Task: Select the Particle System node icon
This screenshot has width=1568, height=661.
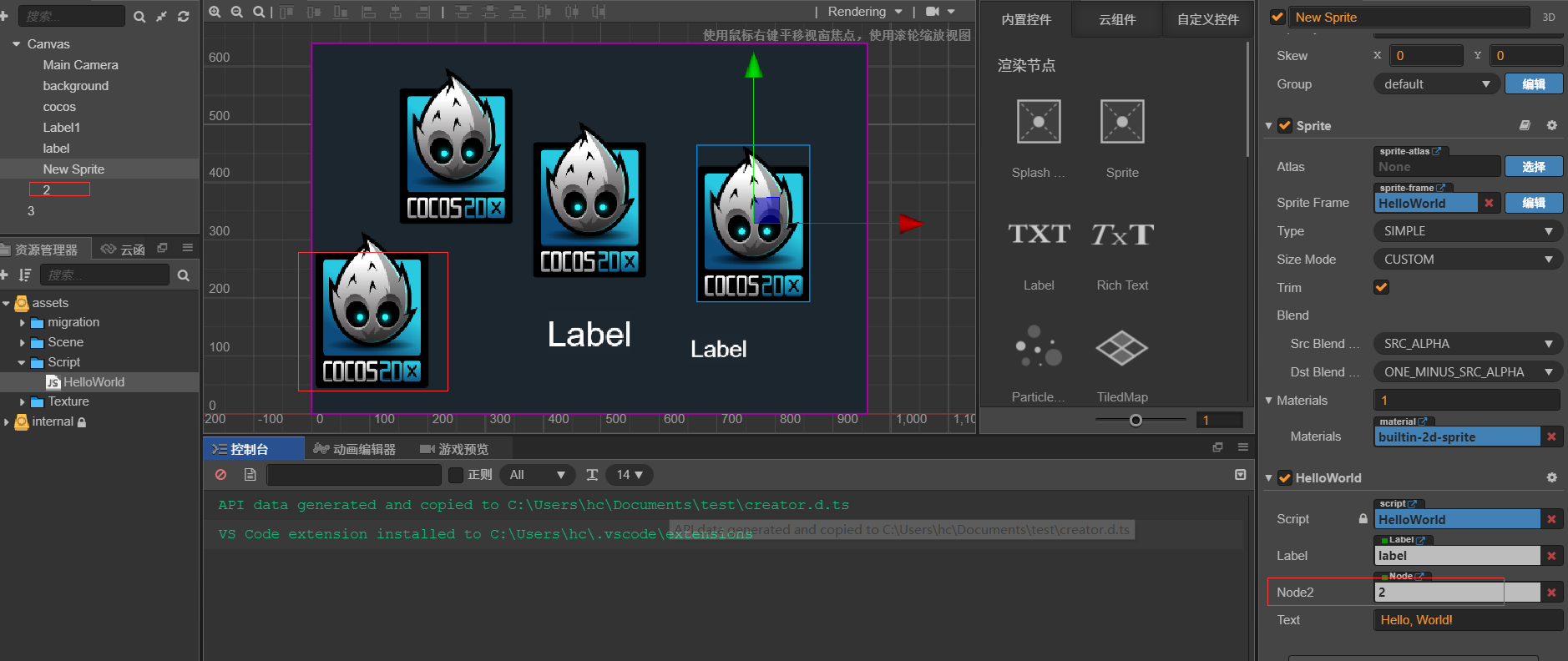Action: coord(1039,346)
